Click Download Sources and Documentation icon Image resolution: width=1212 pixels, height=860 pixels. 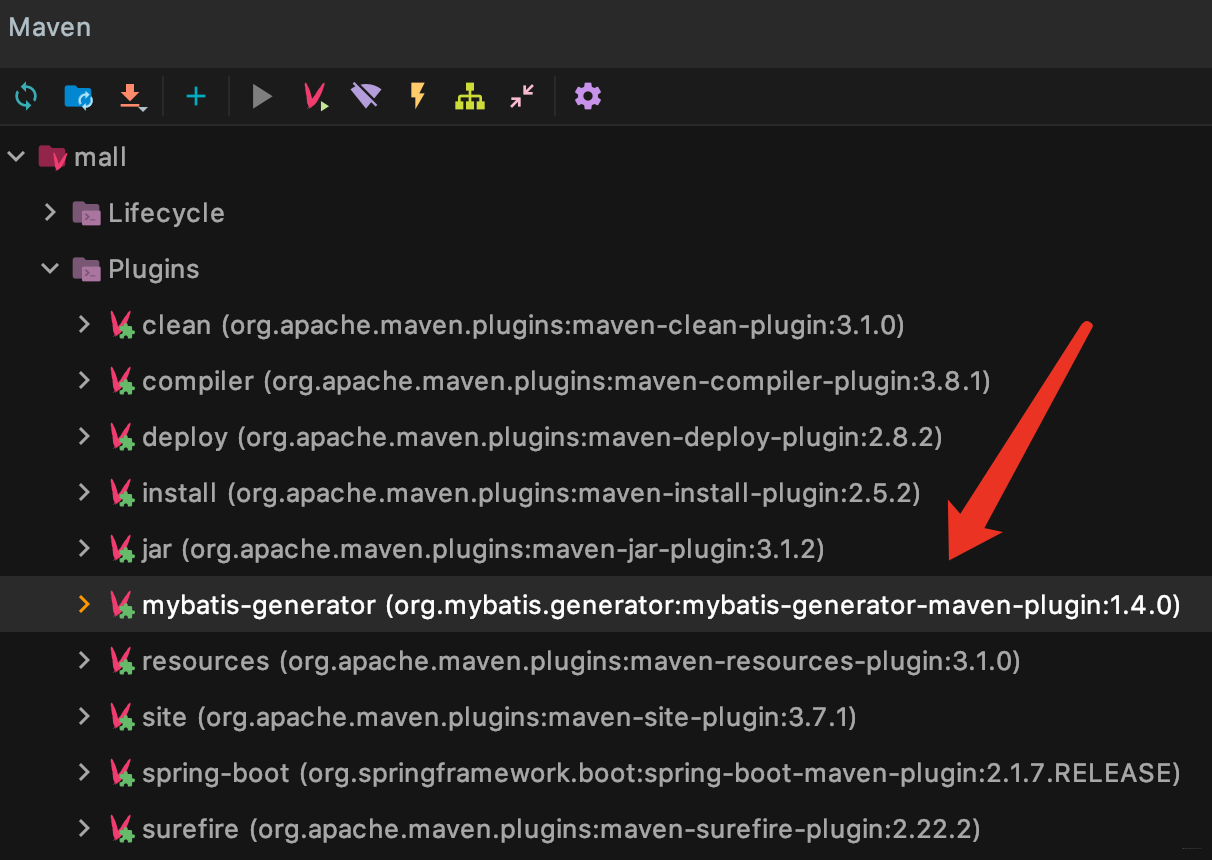pyautogui.click(x=133, y=97)
